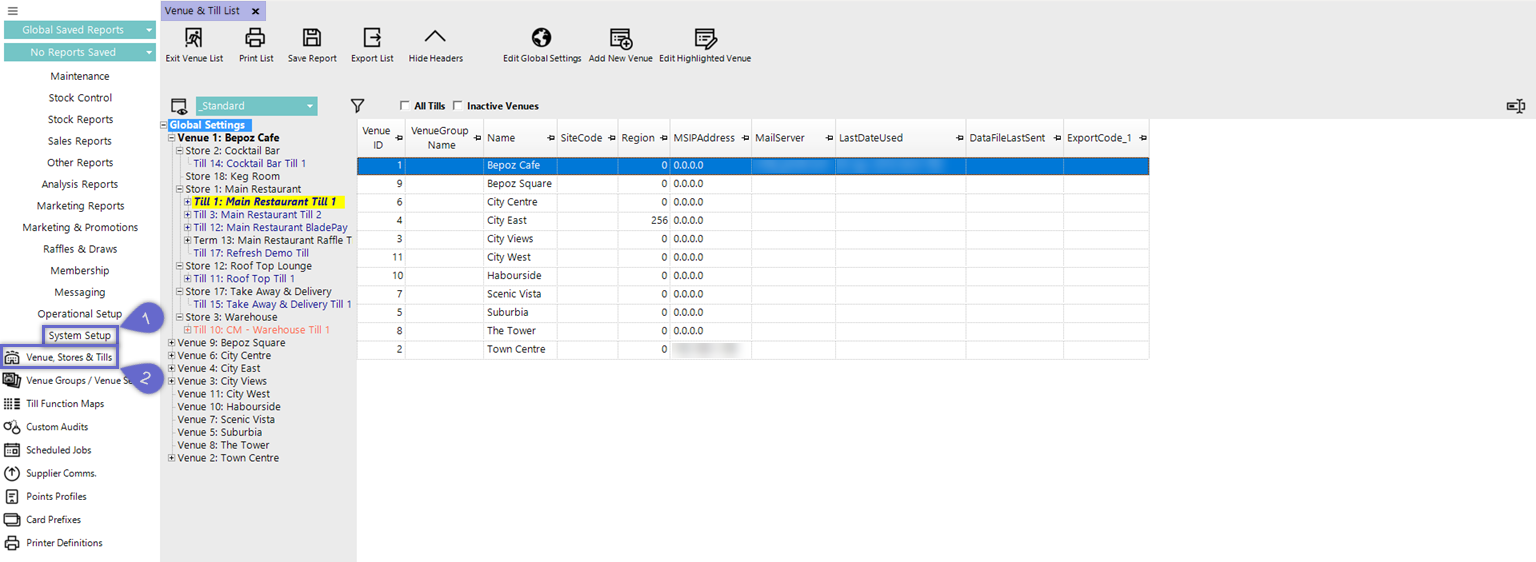Click pin icon on Venue ID column header
Image resolution: width=1536 pixels, height=562 pixels.
(x=399, y=137)
